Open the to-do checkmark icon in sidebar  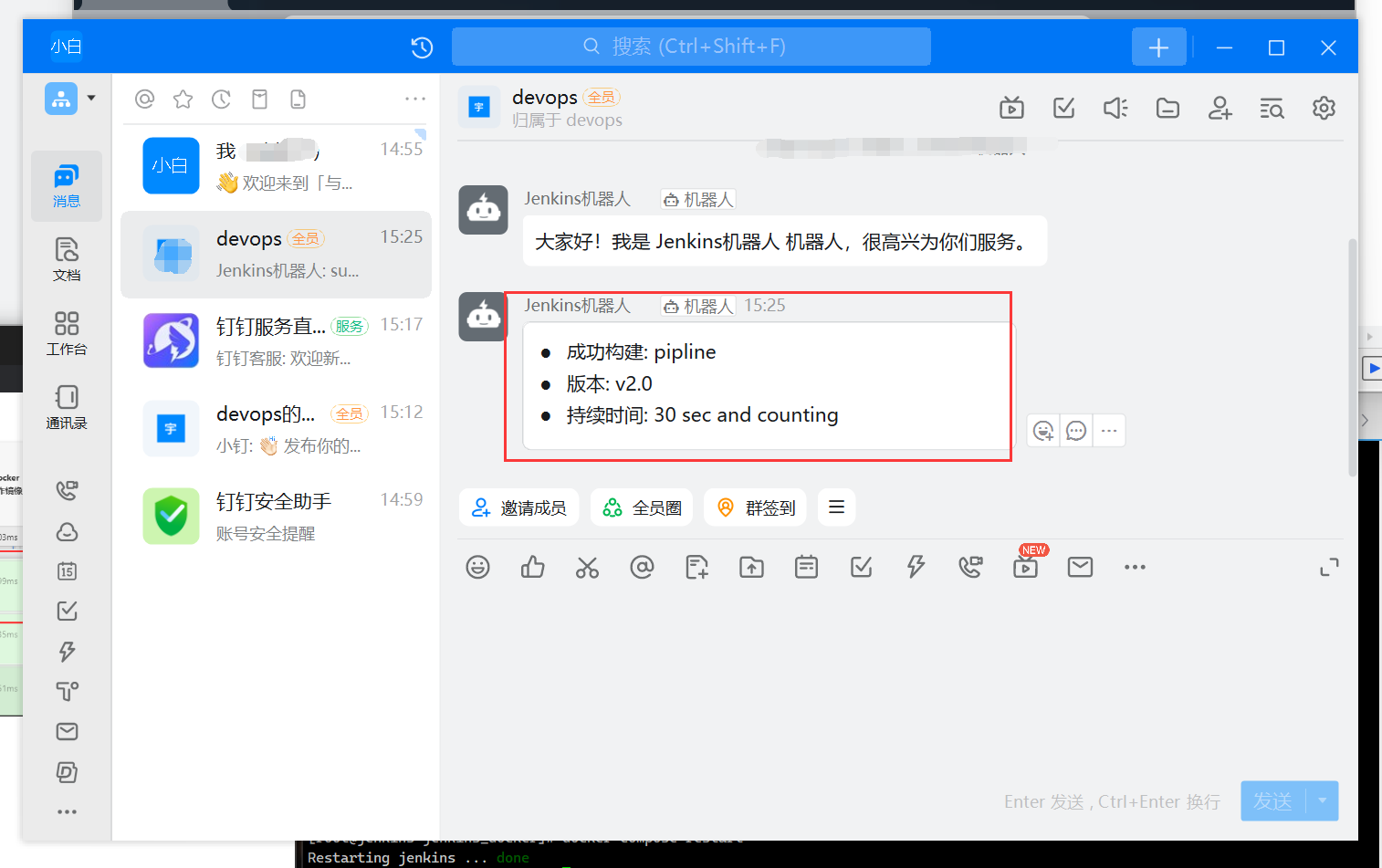[67, 611]
